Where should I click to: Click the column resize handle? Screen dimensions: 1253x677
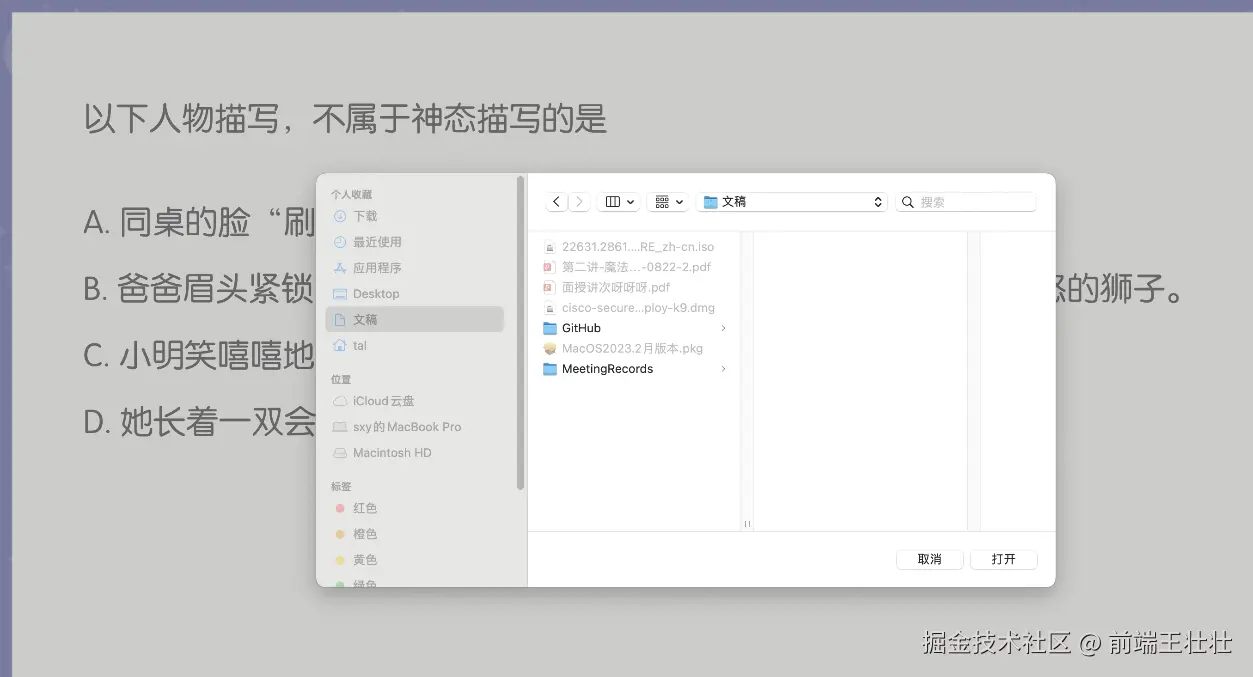(747, 524)
